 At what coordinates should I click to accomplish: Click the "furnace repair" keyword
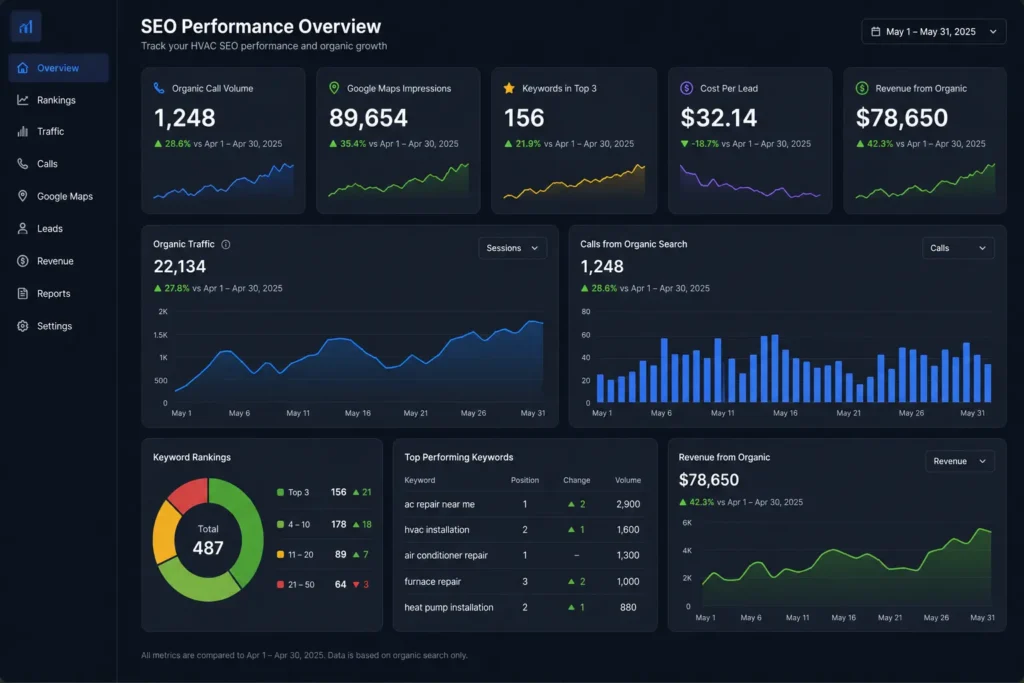[x=432, y=581]
